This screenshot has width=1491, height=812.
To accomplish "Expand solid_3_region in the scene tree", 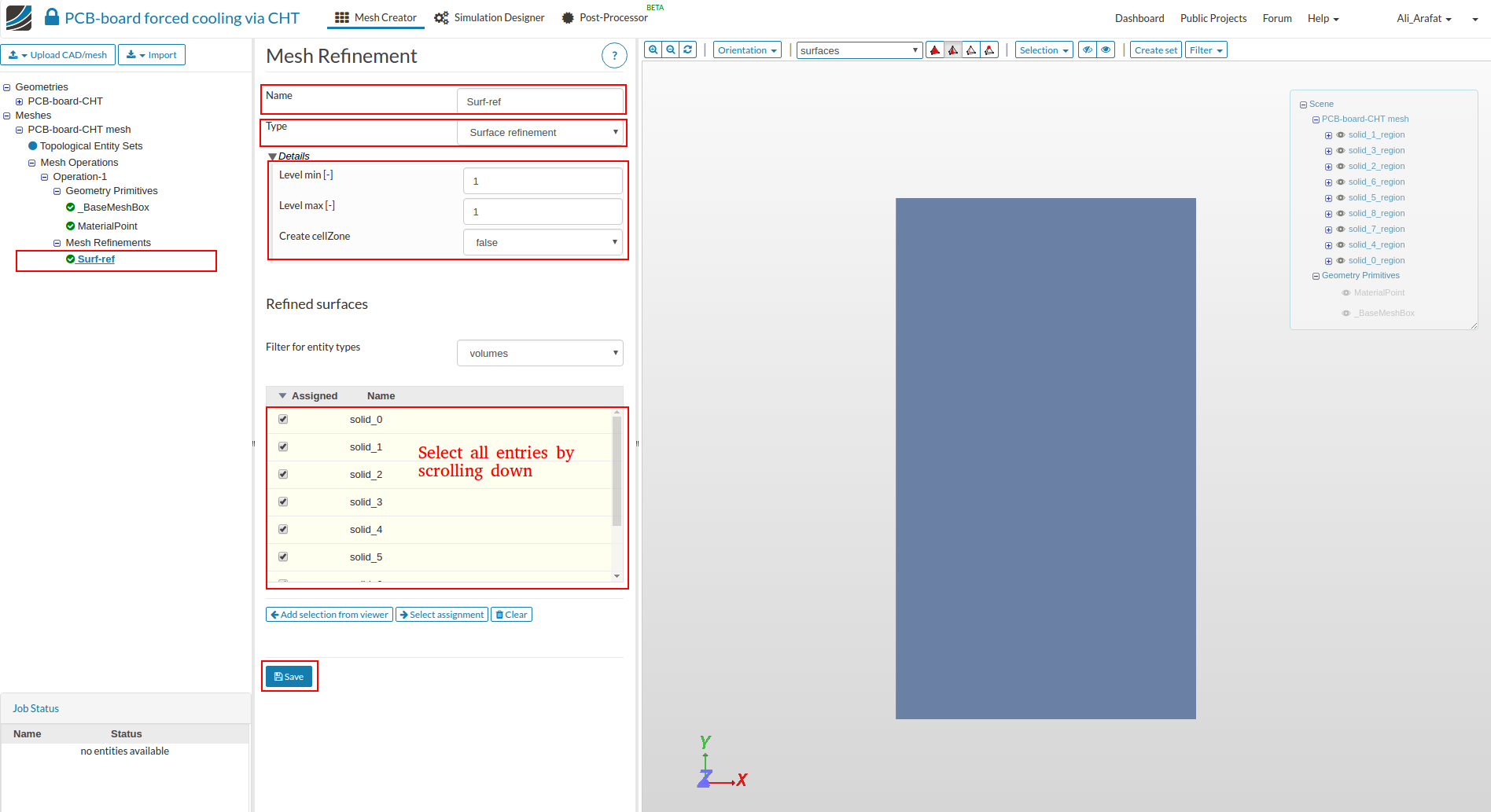I will pos(1328,151).
